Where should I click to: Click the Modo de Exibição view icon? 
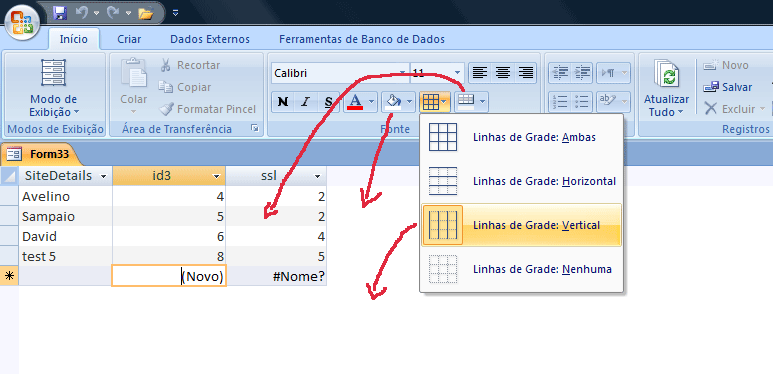pyautogui.click(x=53, y=73)
